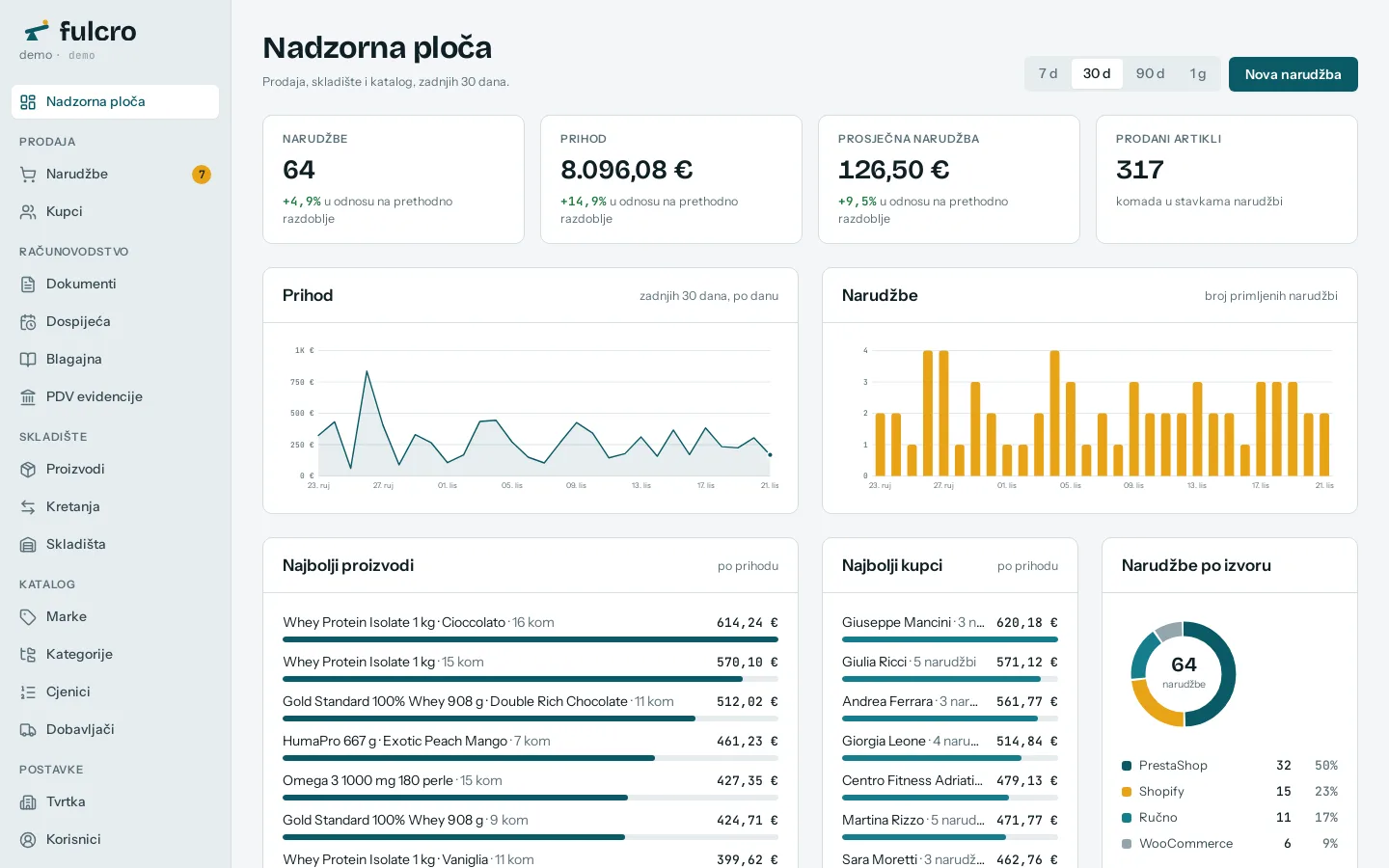The image size is (1389, 868).
Task: Click the Nadzorna ploča dashboard icon
Action: pos(28,102)
